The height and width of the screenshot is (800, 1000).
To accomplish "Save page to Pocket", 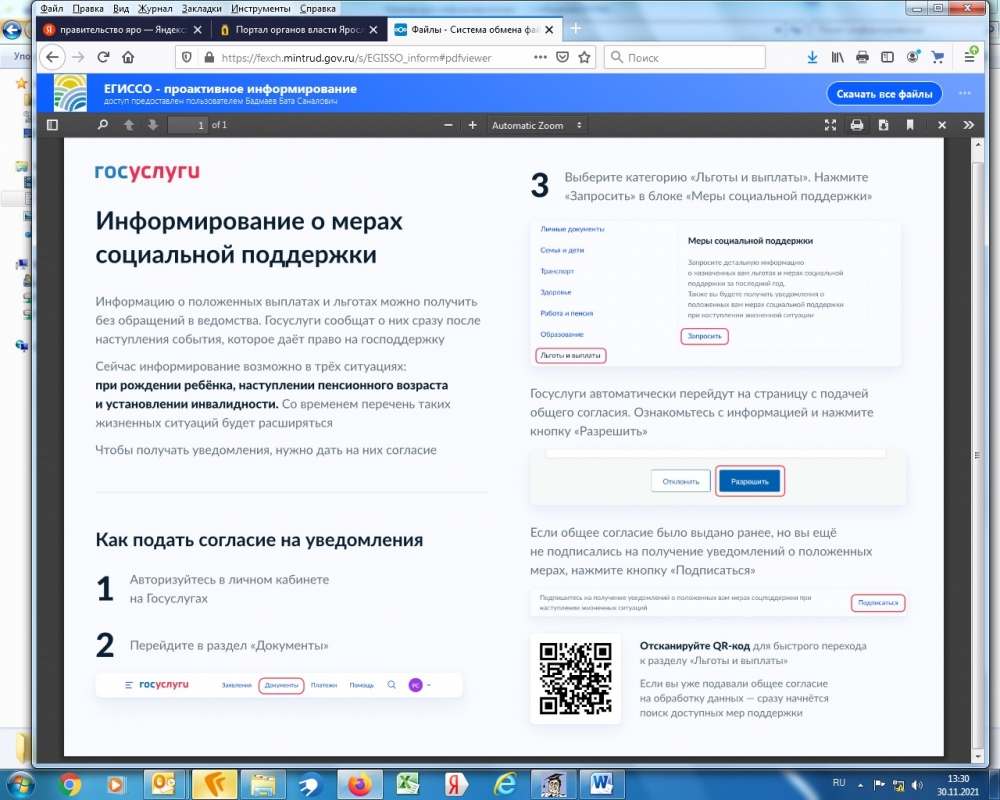I will click(562, 57).
